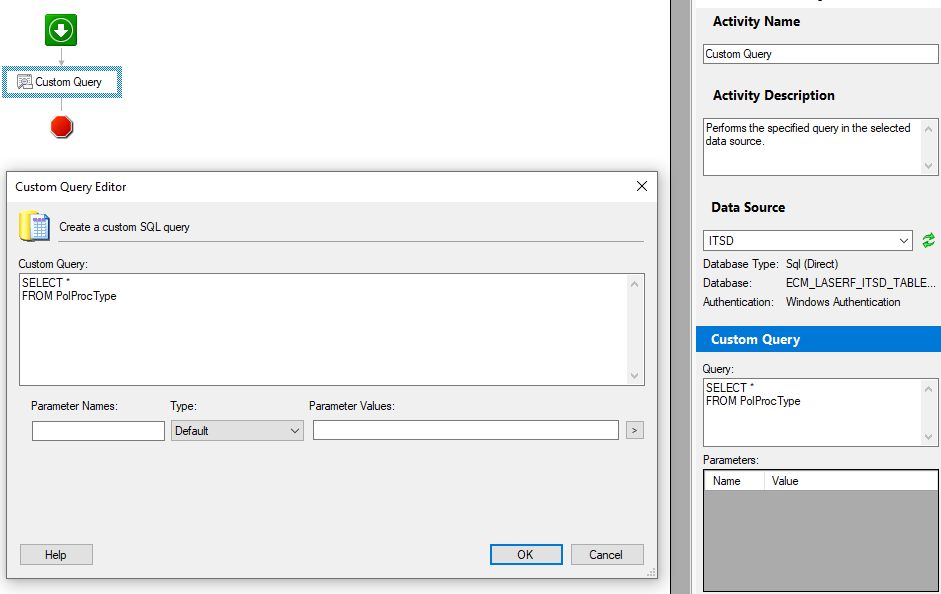Screen dimensions: 941x594
Task: Select the red stop end node
Action: [x=61, y=127]
